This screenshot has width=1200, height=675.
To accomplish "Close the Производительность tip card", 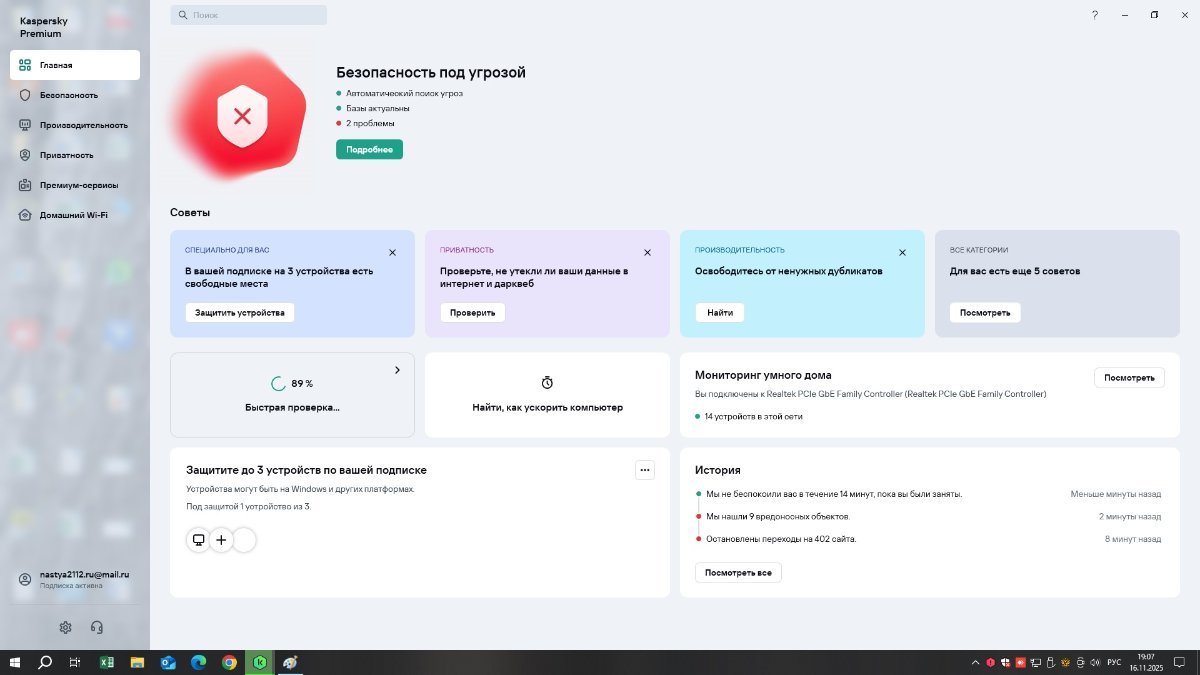I will 902,253.
